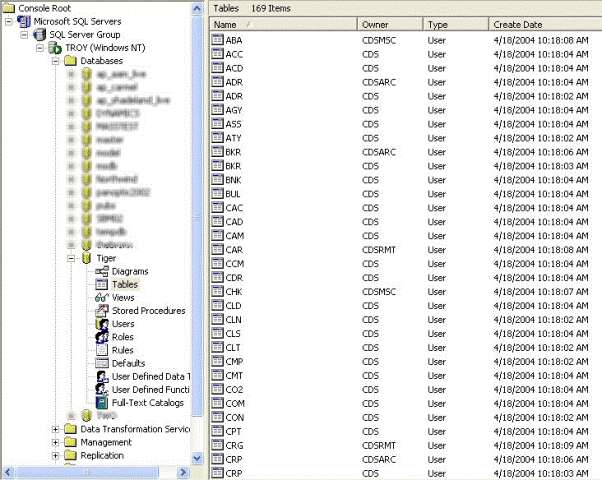Collapse the TROY server node
Image resolution: width=602 pixels, height=480 pixels.
coord(40,48)
